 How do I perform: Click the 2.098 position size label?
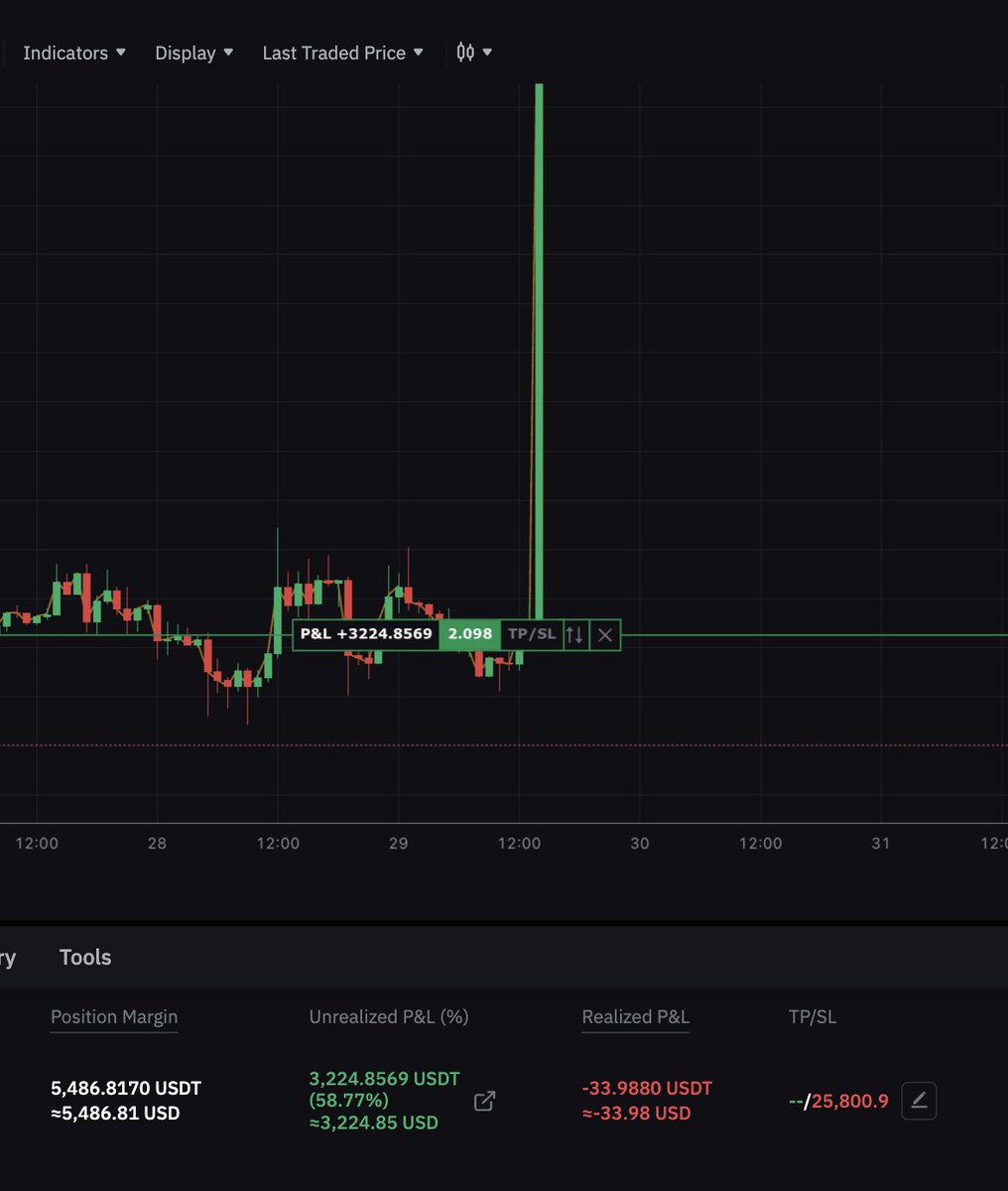pyautogui.click(x=470, y=634)
